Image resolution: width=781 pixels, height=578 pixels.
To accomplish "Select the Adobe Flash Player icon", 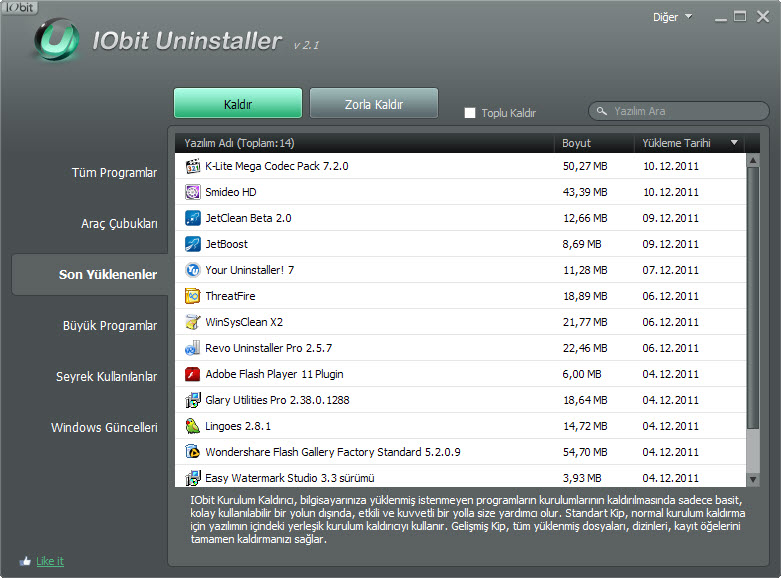I will (x=193, y=374).
